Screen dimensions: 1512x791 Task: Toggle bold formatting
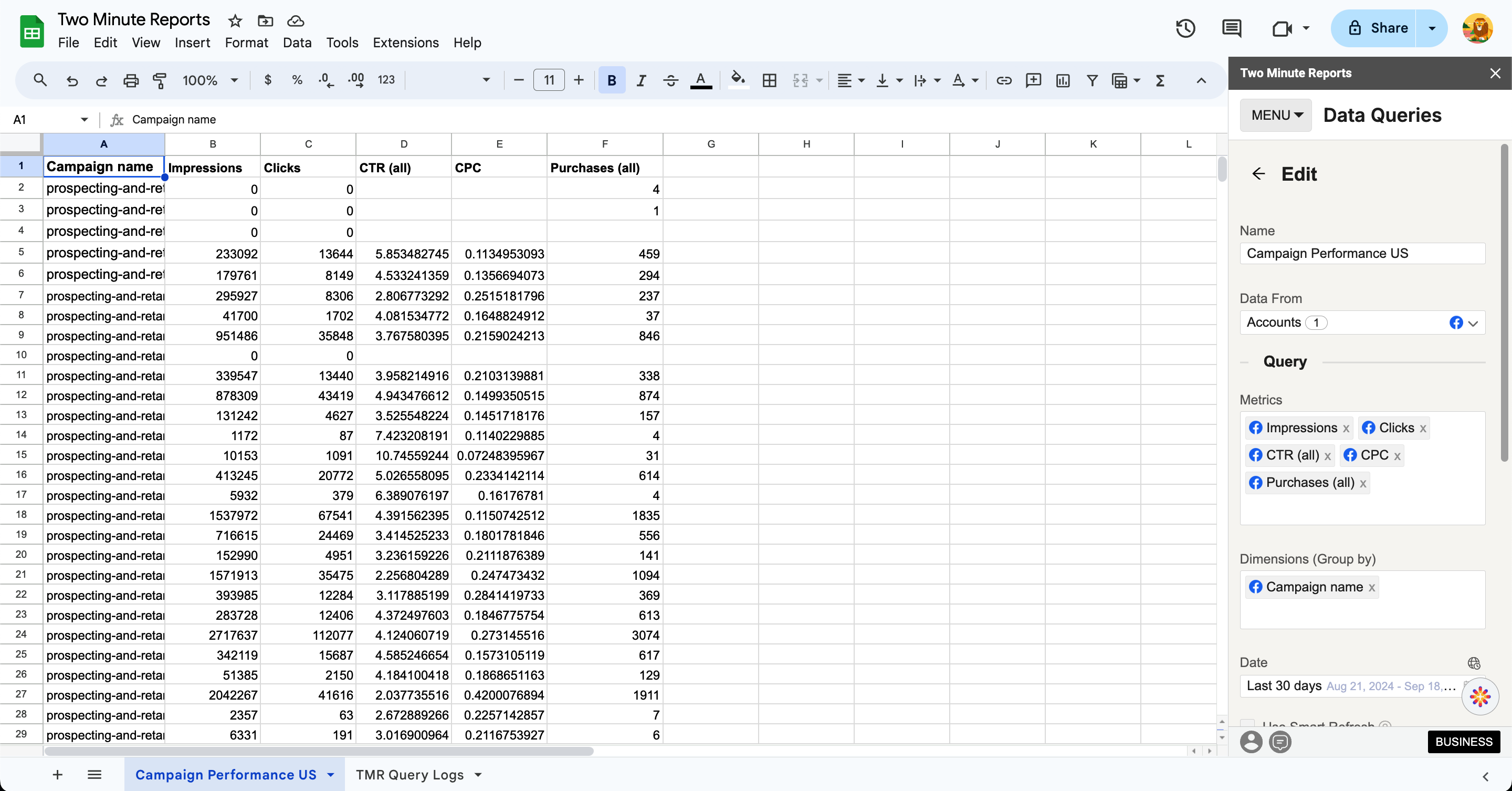tap(612, 80)
